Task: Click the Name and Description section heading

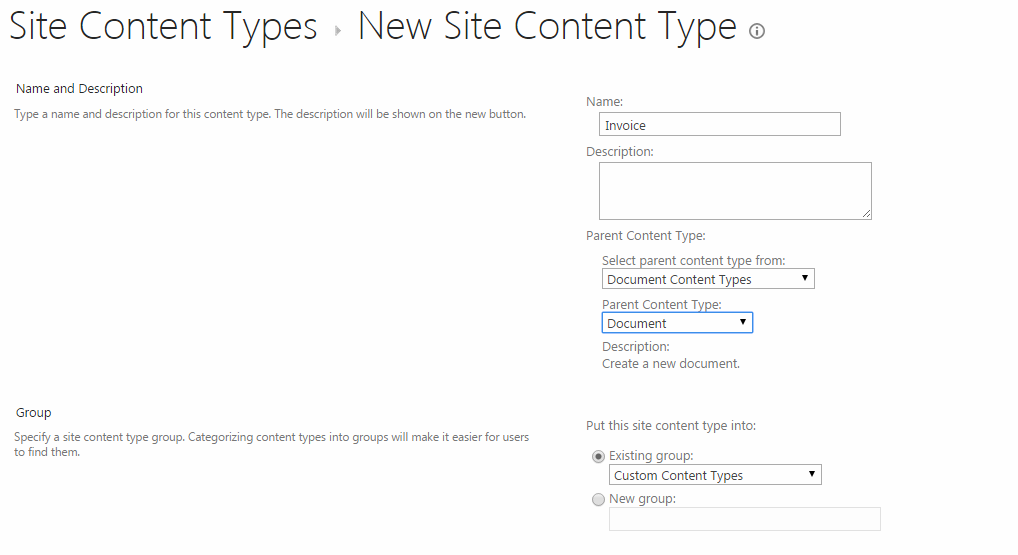Action: (x=79, y=89)
